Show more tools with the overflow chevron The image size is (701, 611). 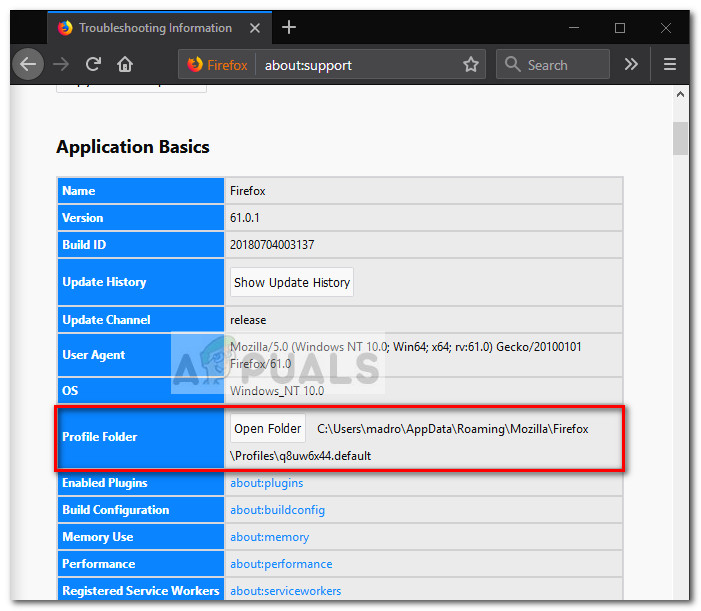(631, 64)
